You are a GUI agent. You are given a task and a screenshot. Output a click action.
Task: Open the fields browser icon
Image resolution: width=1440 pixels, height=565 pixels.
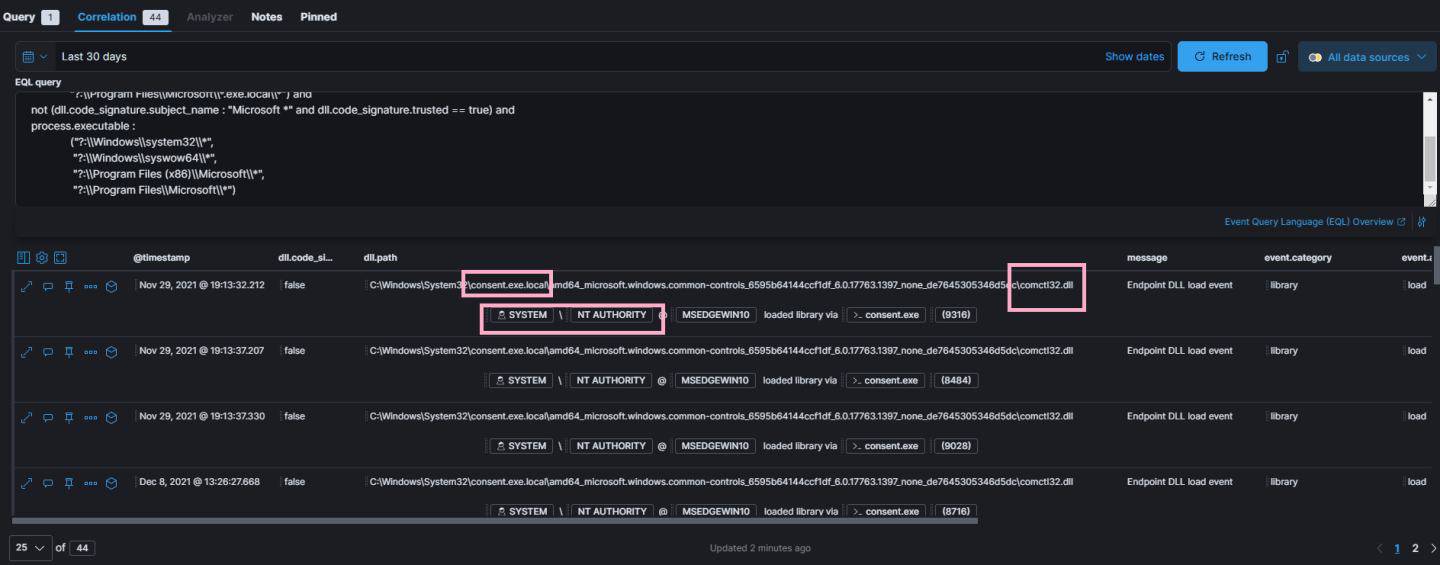[24, 258]
